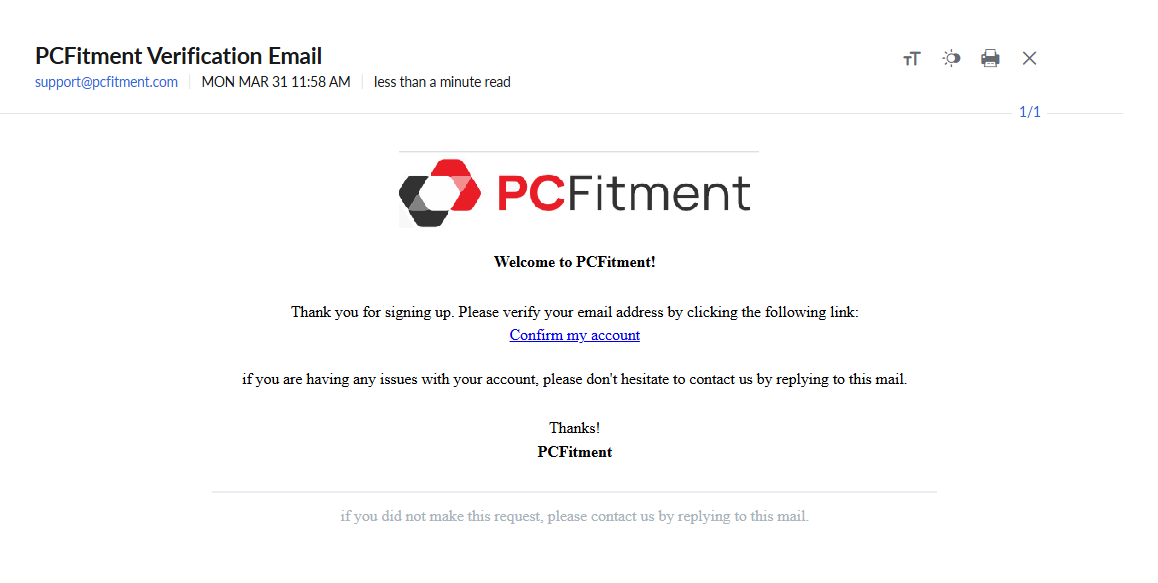Screen dimensions: 1158x583
Task: Click the Thanks! closing line
Action: tap(574, 428)
